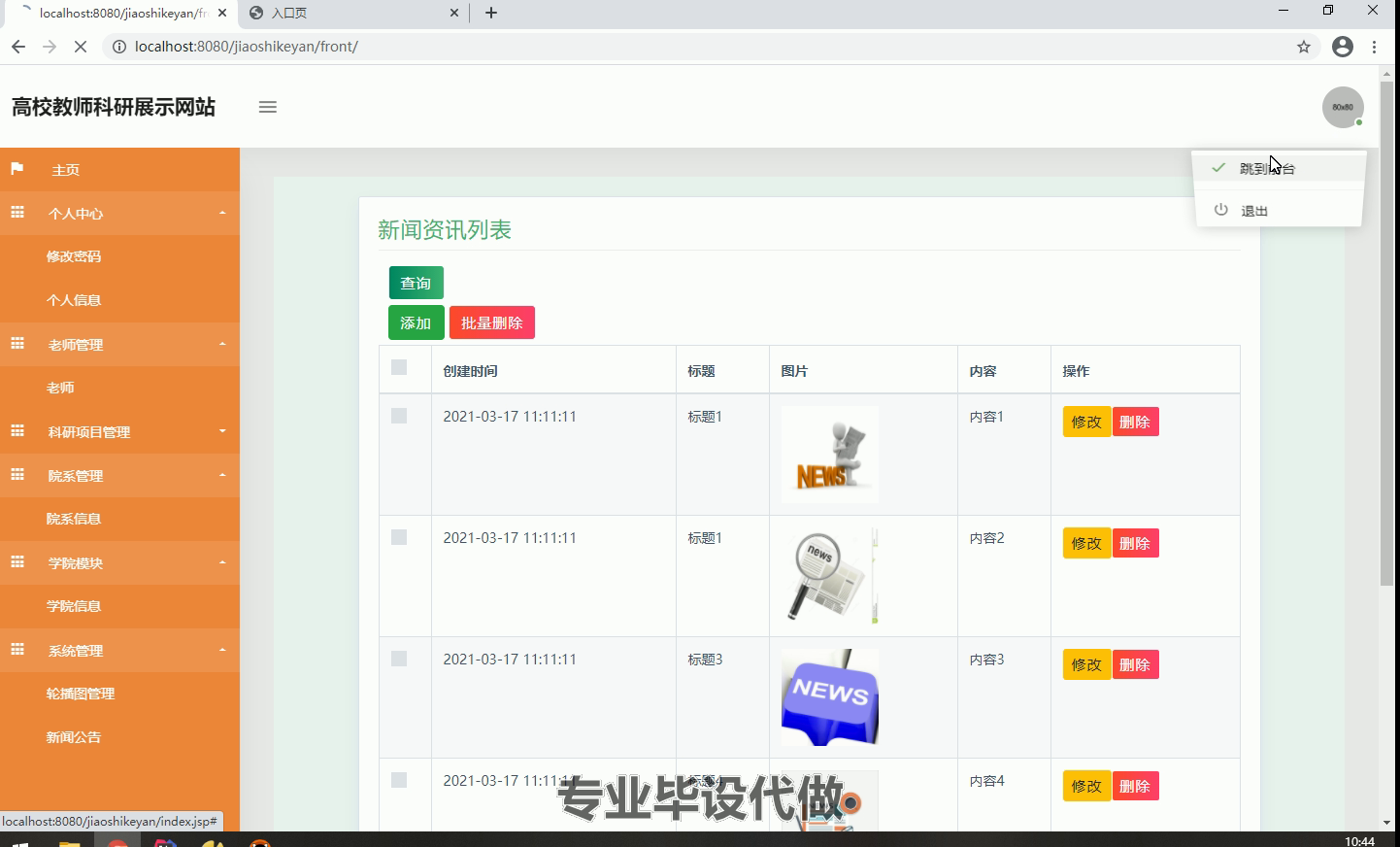The height and width of the screenshot is (847, 1400).
Task: Click the flag icon beside 主页
Action: (17, 169)
